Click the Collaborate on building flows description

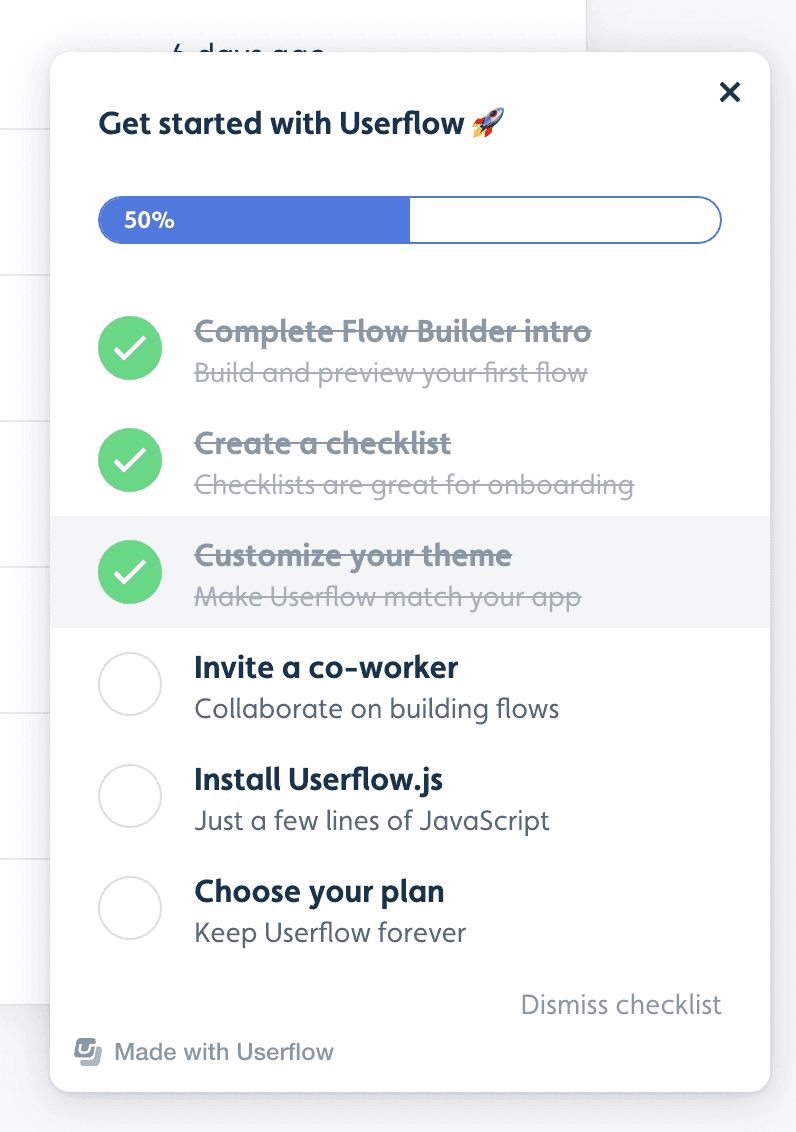pyautogui.click(x=376, y=710)
